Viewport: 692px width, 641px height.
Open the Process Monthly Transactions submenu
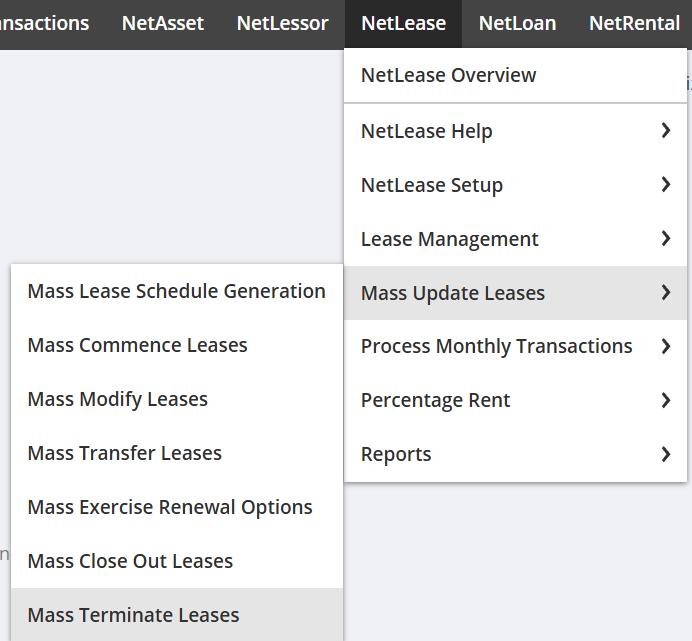click(x=496, y=346)
